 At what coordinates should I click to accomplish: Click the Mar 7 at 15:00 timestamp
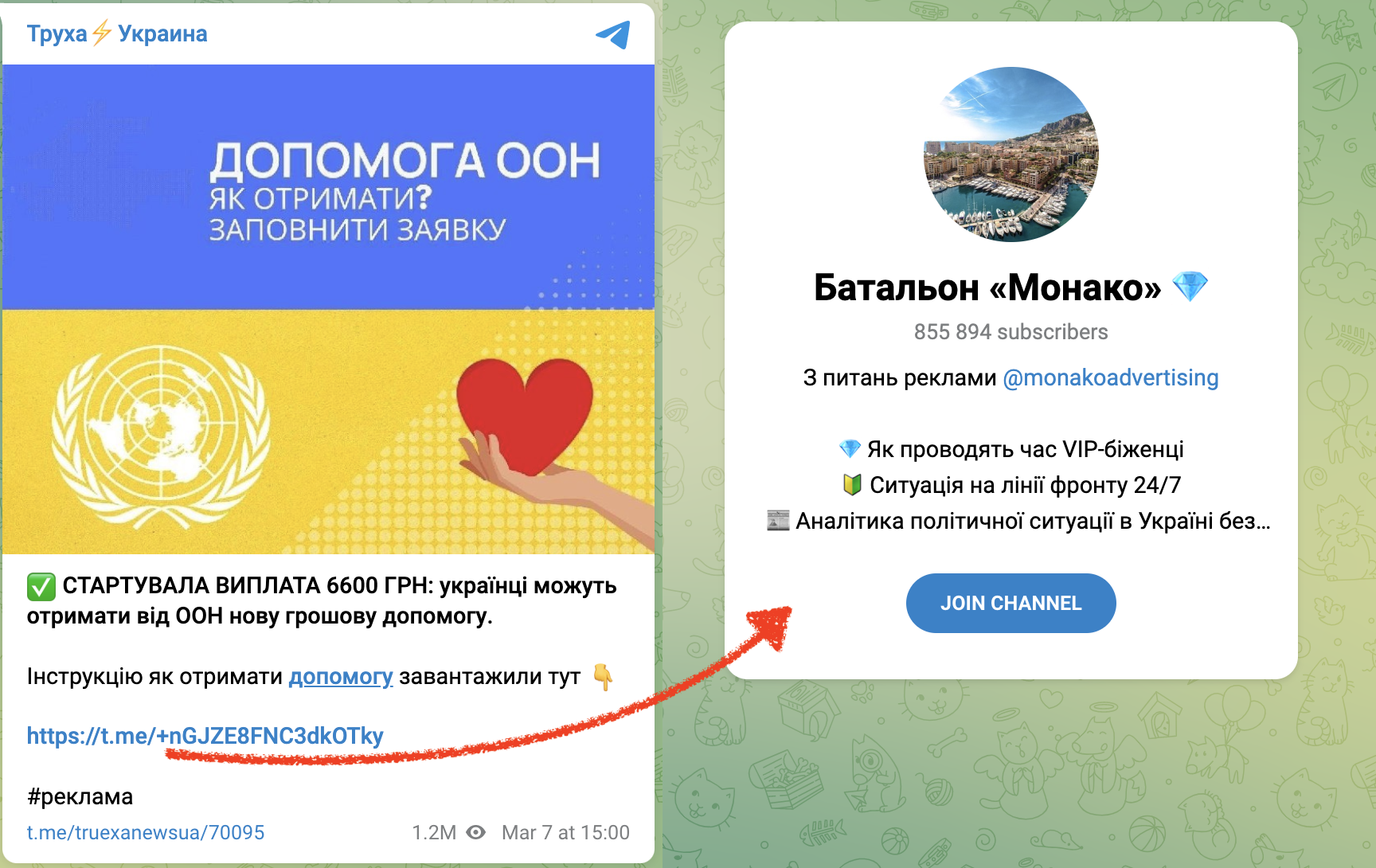click(565, 832)
